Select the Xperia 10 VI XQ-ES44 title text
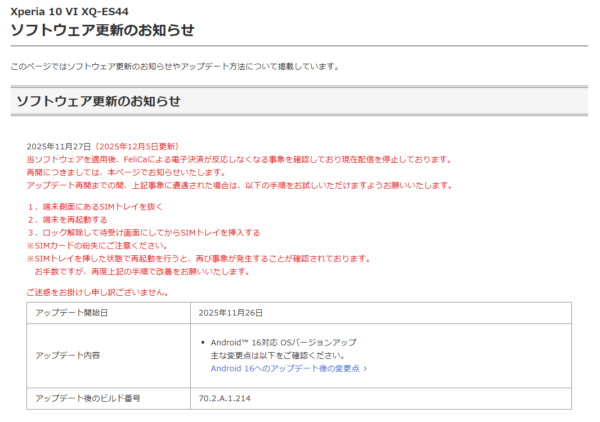This screenshot has width=600, height=422. [x=69, y=11]
